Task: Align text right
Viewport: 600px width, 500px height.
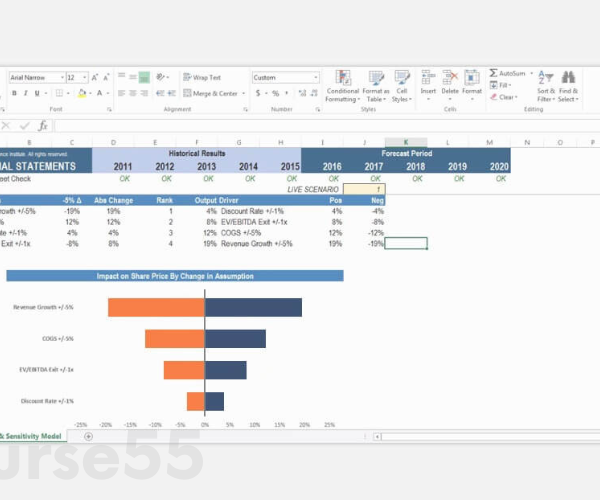Action: [144, 93]
